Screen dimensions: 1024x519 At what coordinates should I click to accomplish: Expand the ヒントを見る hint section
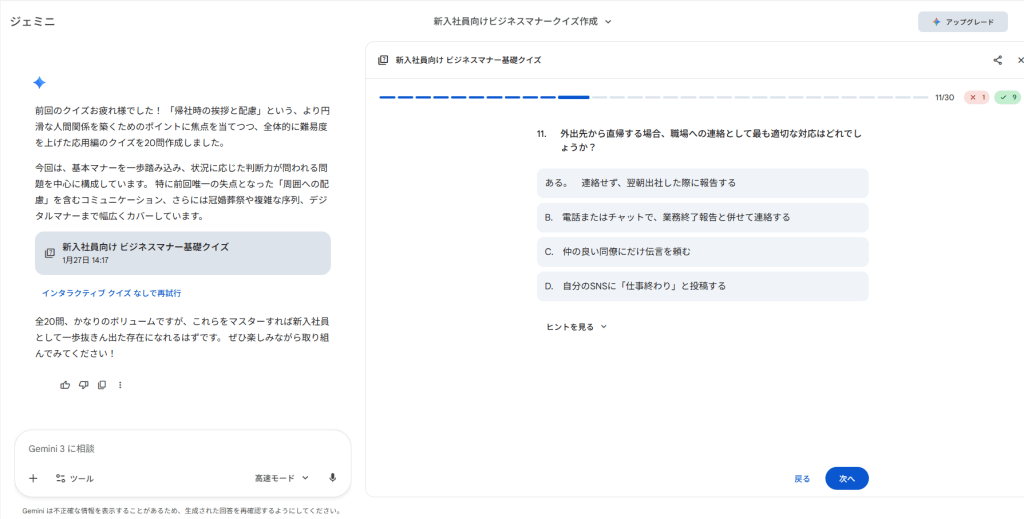coord(576,327)
